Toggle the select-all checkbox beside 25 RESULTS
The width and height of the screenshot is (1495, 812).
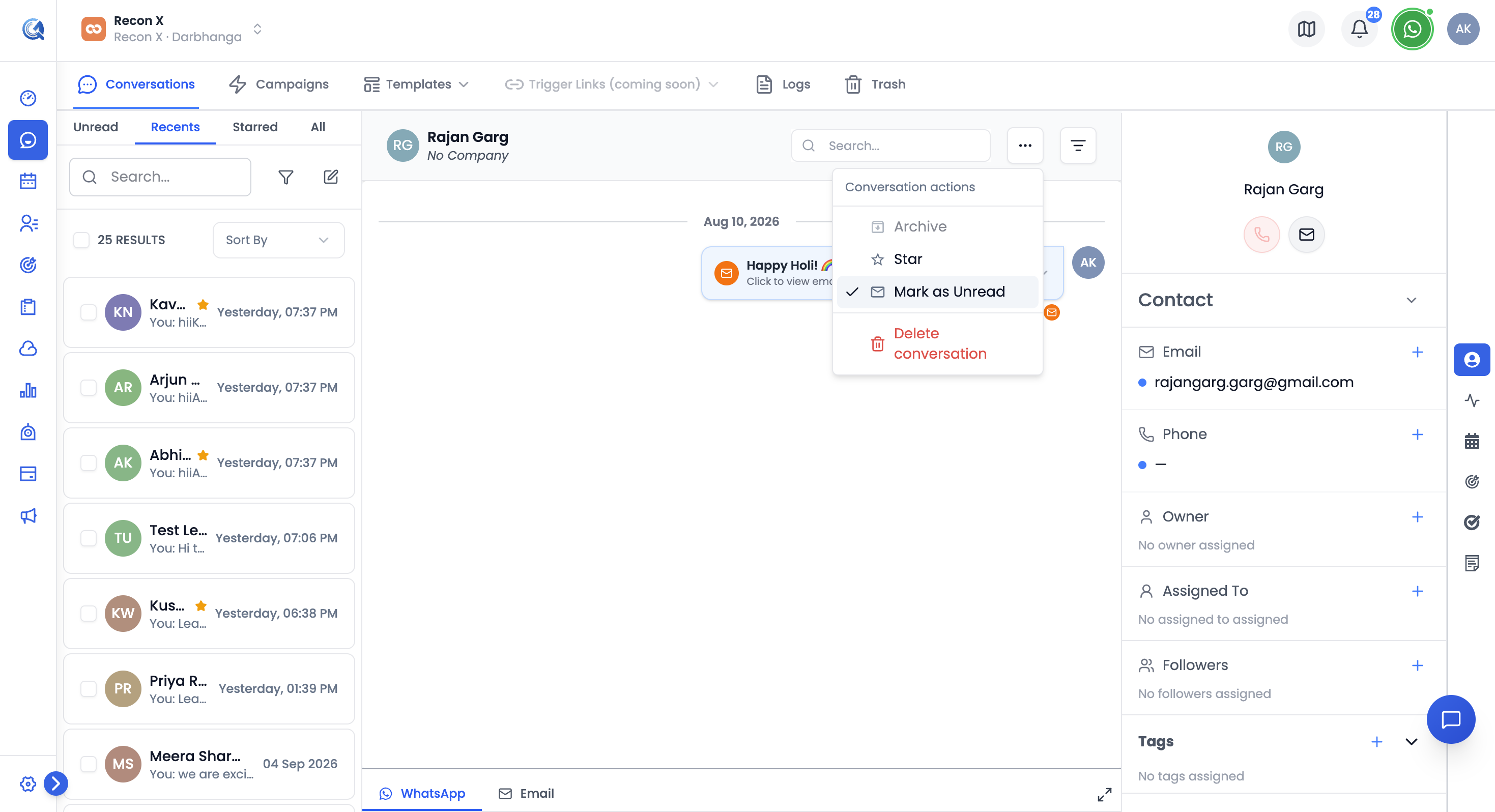point(81,240)
